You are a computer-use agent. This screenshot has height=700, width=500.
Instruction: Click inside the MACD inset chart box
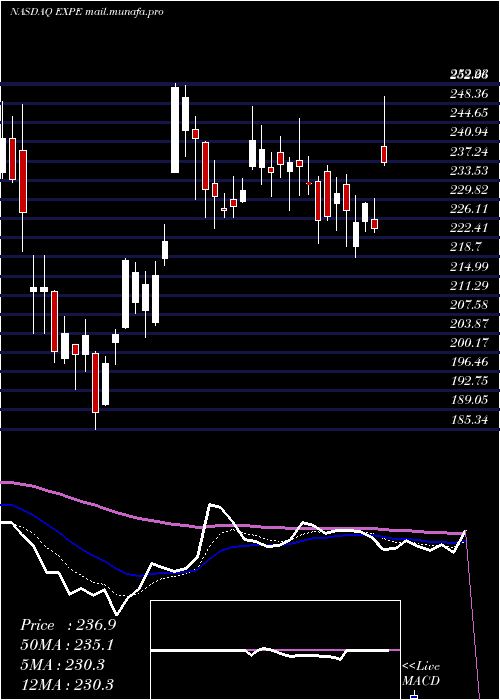coord(275,650)
